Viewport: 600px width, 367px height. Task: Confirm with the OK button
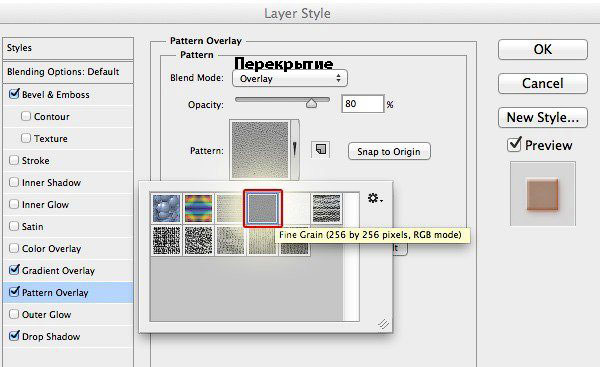[x=543, y=49]
